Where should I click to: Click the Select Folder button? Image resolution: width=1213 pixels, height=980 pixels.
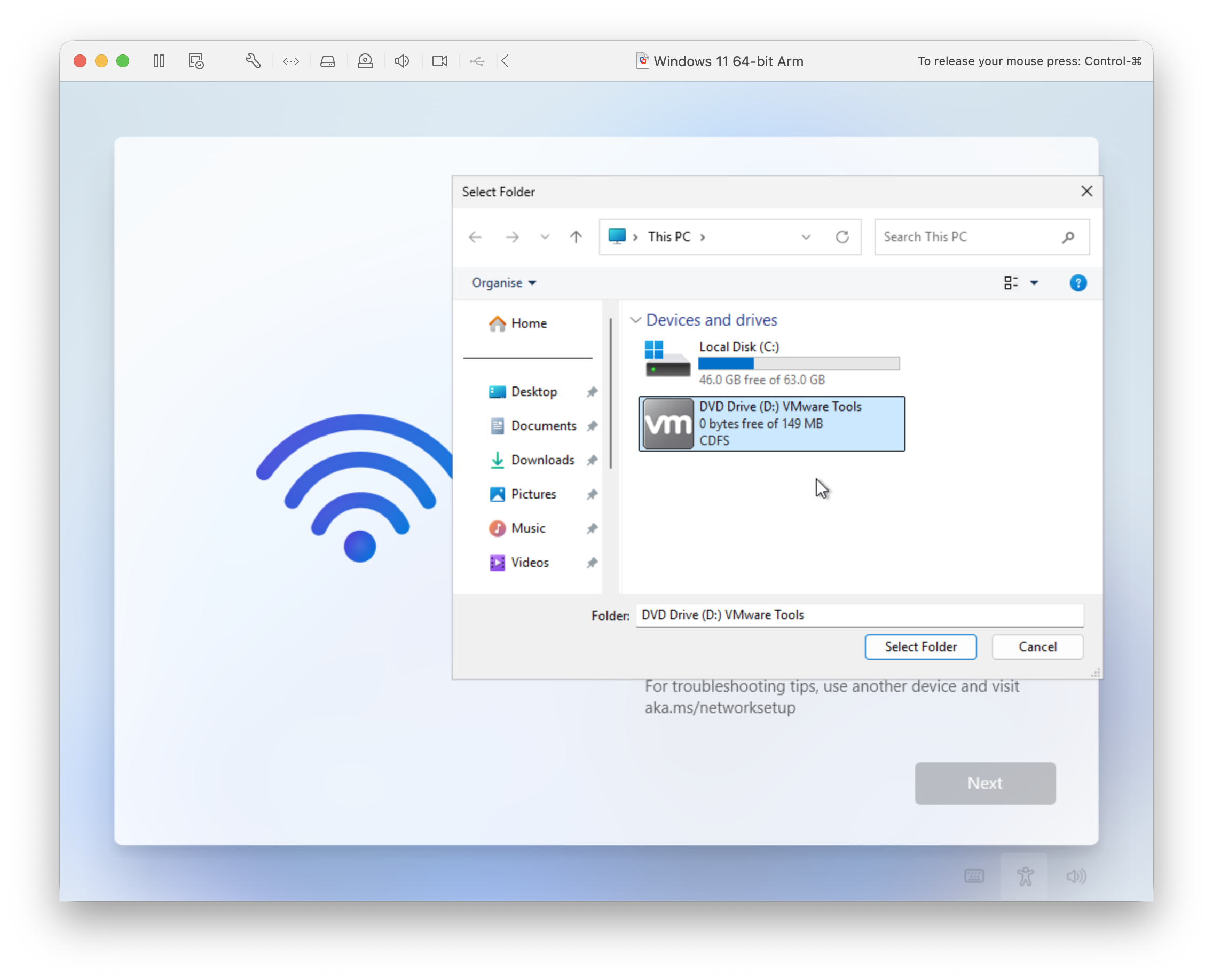point(920,646)
